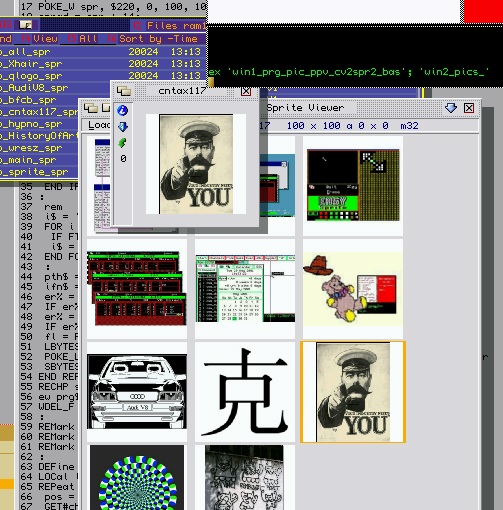The height and width of the screenshot is (510, 503).
Task: Click the 0 counter in cntax117 sidebar
Action: pyautogui.click(x=123, y=158)
